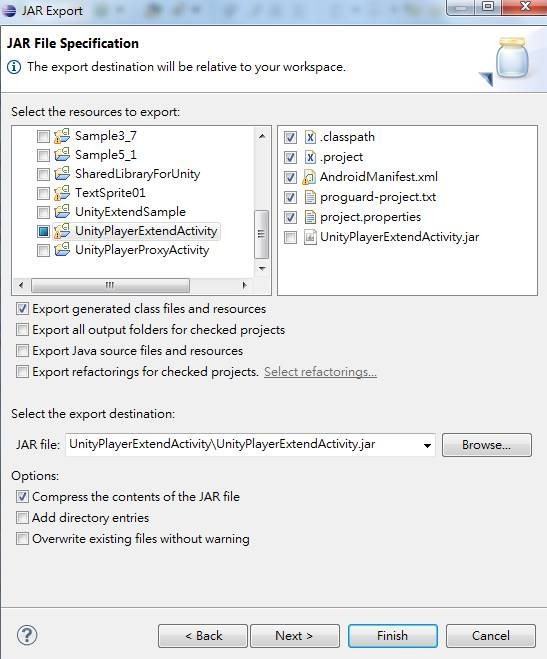
Task: Check the SharedLibraryForUnity checkbox
Action: [x=43, y=174]
